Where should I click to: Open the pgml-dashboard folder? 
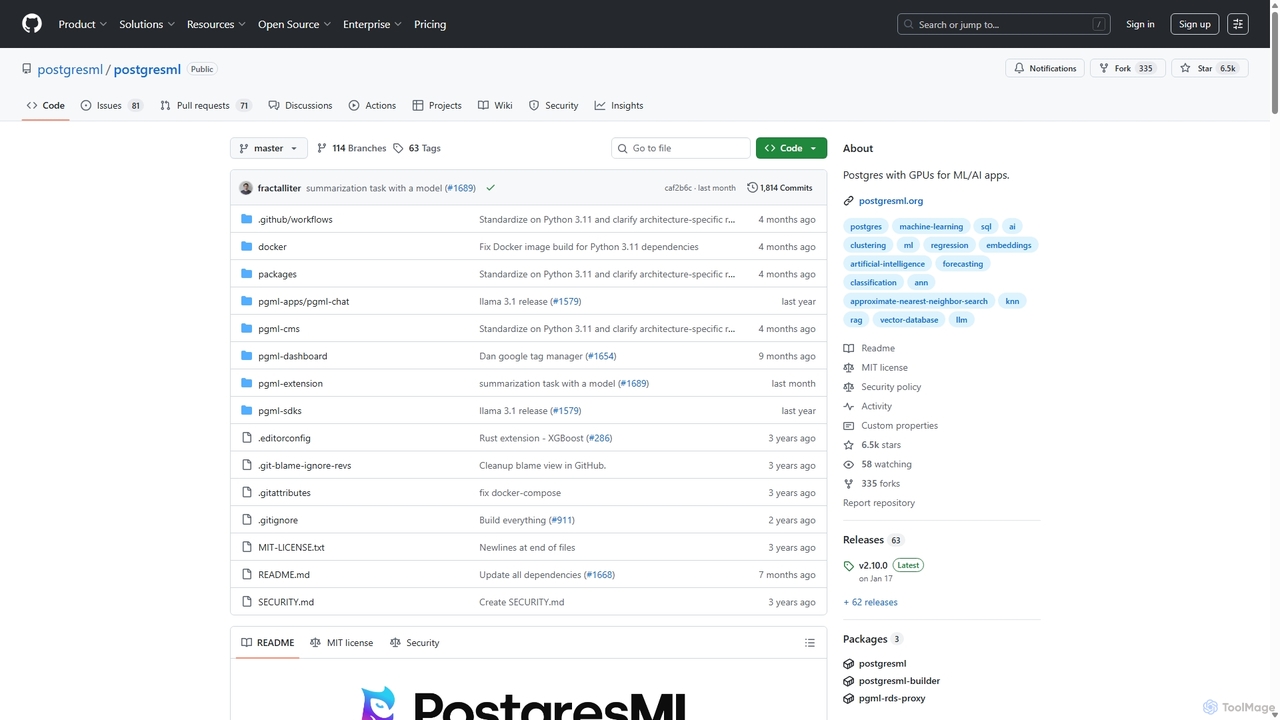click(292, 356)
